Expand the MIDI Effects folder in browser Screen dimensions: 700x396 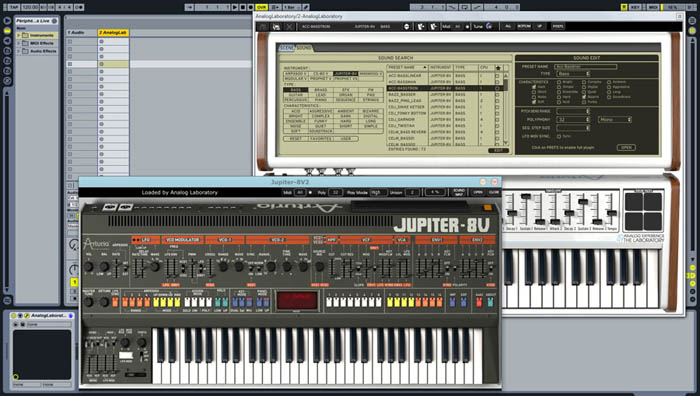point(19,43)
